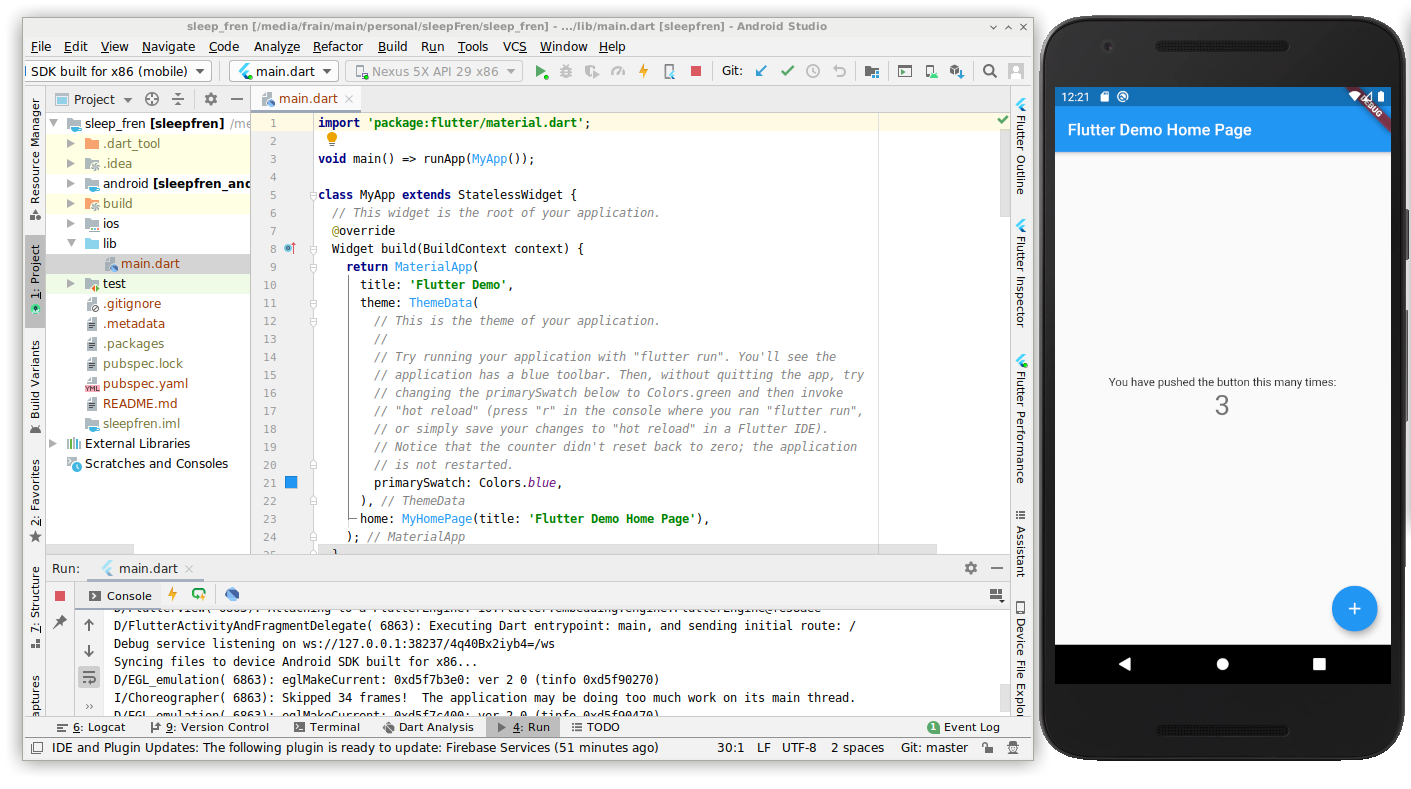Start a Debug session via the bug icon

point(565,71)
